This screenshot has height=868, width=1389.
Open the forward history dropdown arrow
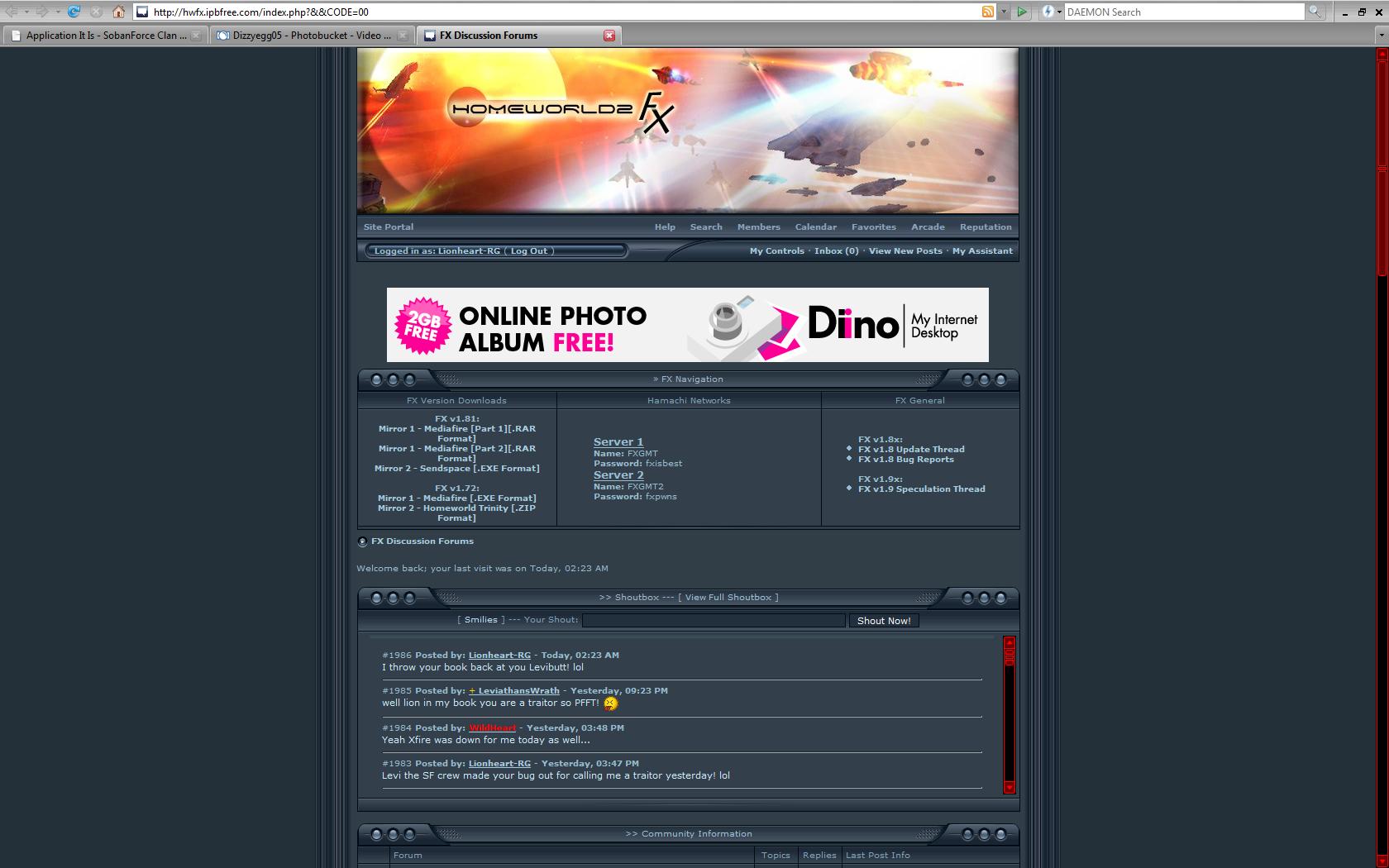[57, 12]
